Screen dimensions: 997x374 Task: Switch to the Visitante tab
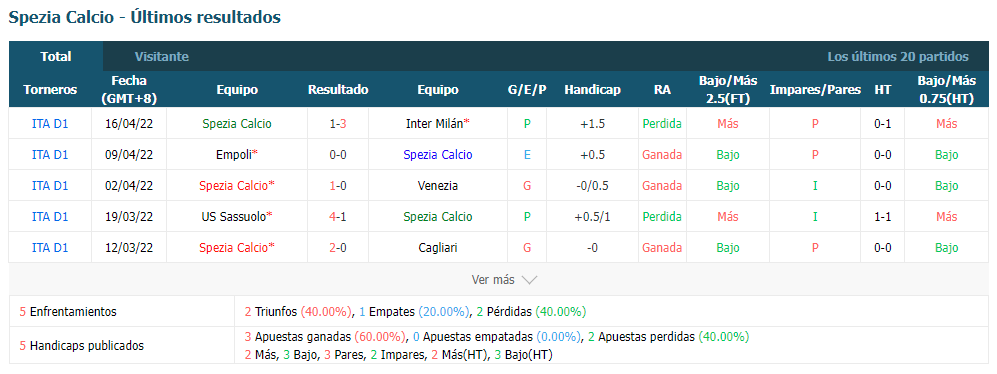(162, 57)
